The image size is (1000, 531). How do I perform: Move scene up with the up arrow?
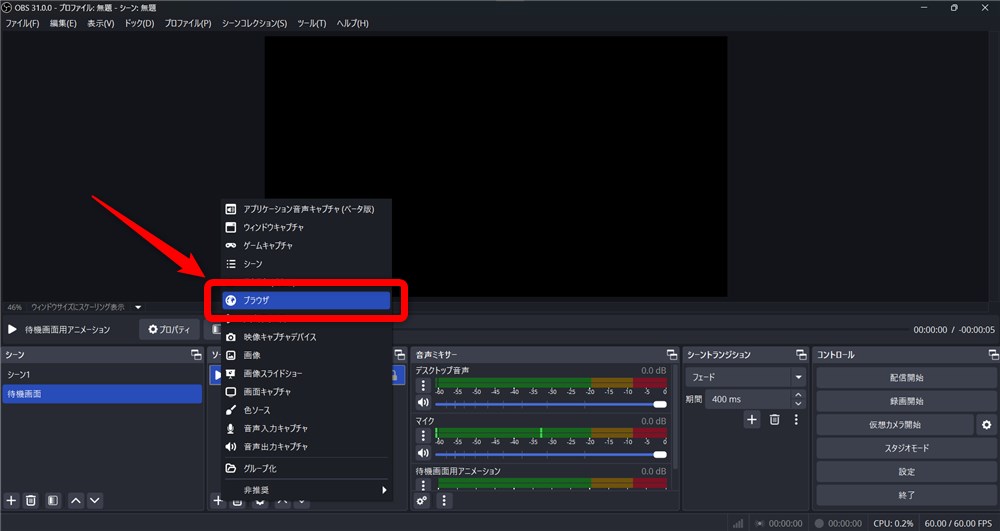coord(76,500)
